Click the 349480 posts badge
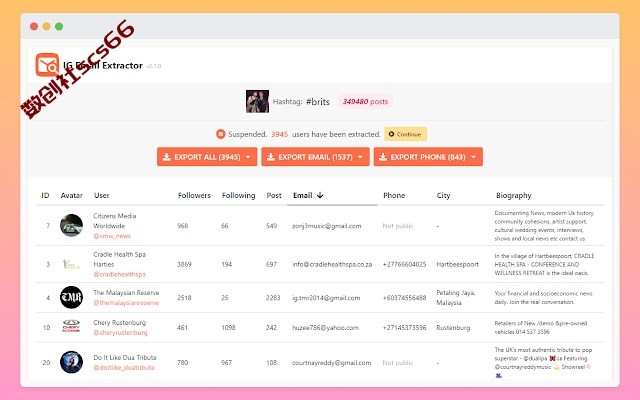640x400 pixels. pos(365,101)
